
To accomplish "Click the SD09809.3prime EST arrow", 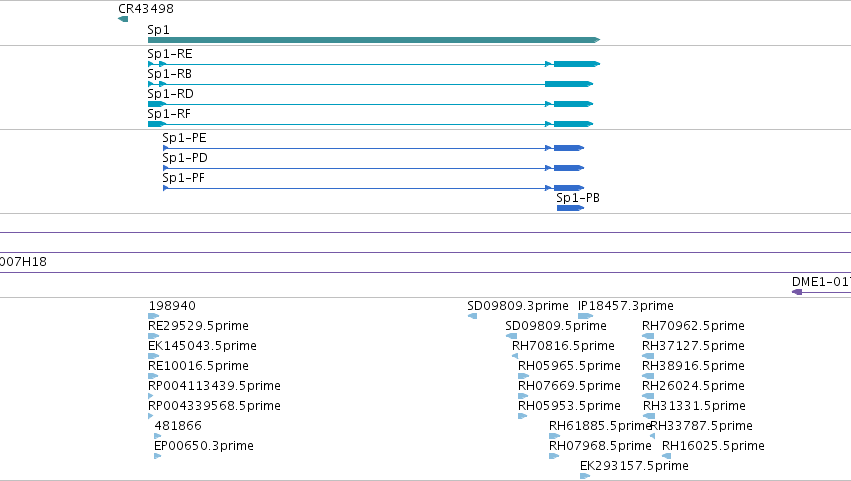I will pyautogui.click(x=472, y=316).
